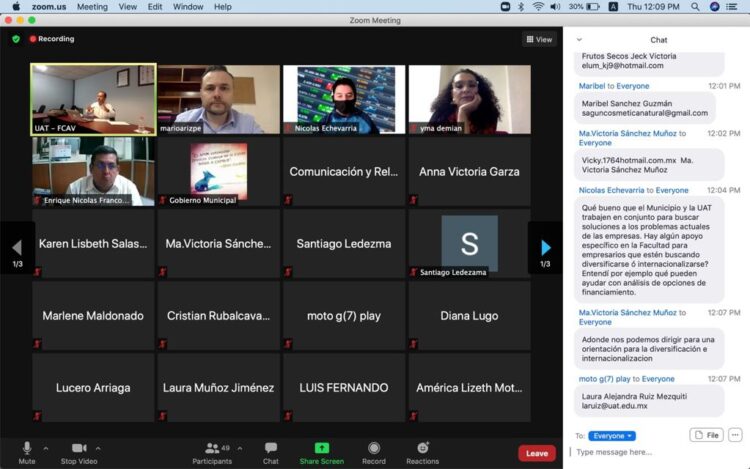Collapse the chat panel chevron
This screenshot has height=469, width=750.
[579, 40]
